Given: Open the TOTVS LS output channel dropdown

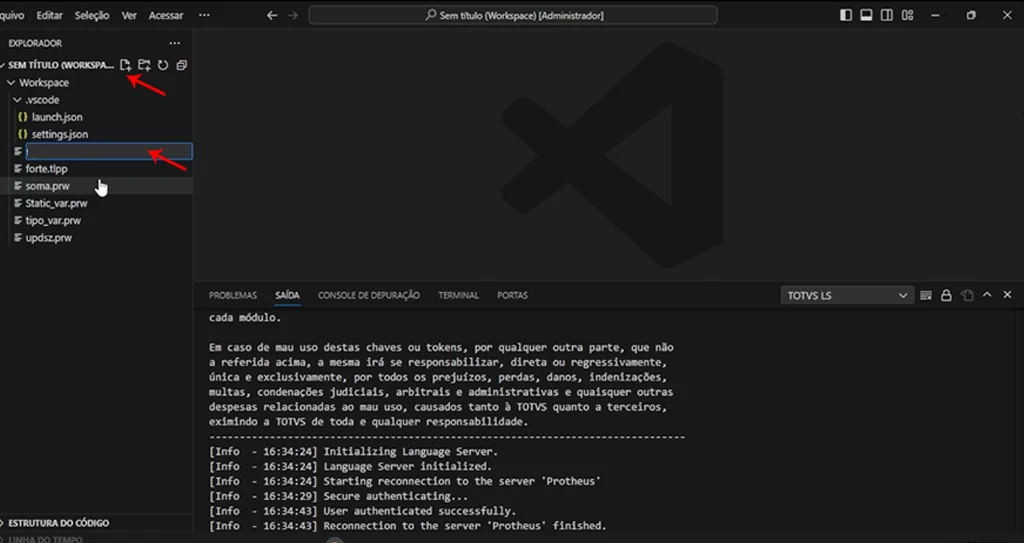Looking at the screenshot, I should tap(847, 295).
